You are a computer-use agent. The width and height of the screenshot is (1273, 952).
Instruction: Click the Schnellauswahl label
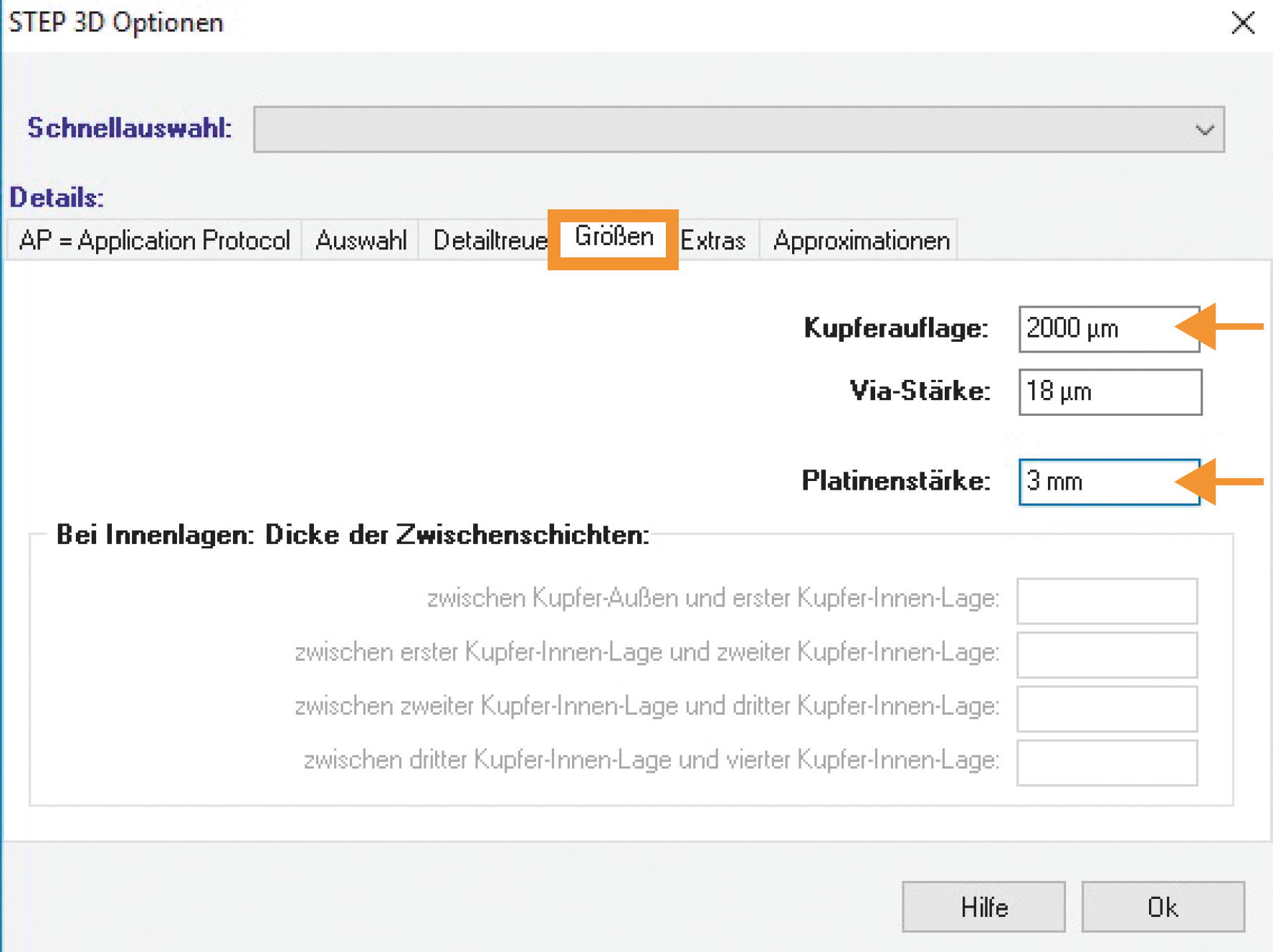[130, 128]
